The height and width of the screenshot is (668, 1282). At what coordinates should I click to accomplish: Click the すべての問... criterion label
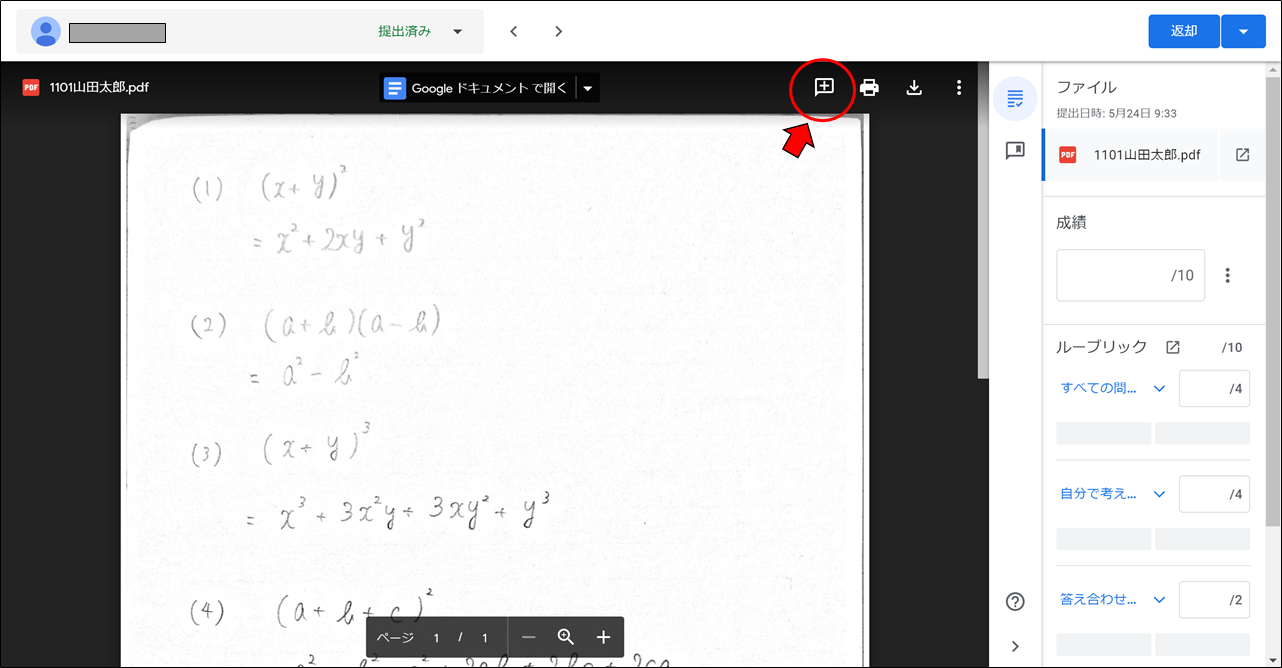(1098, 388)
